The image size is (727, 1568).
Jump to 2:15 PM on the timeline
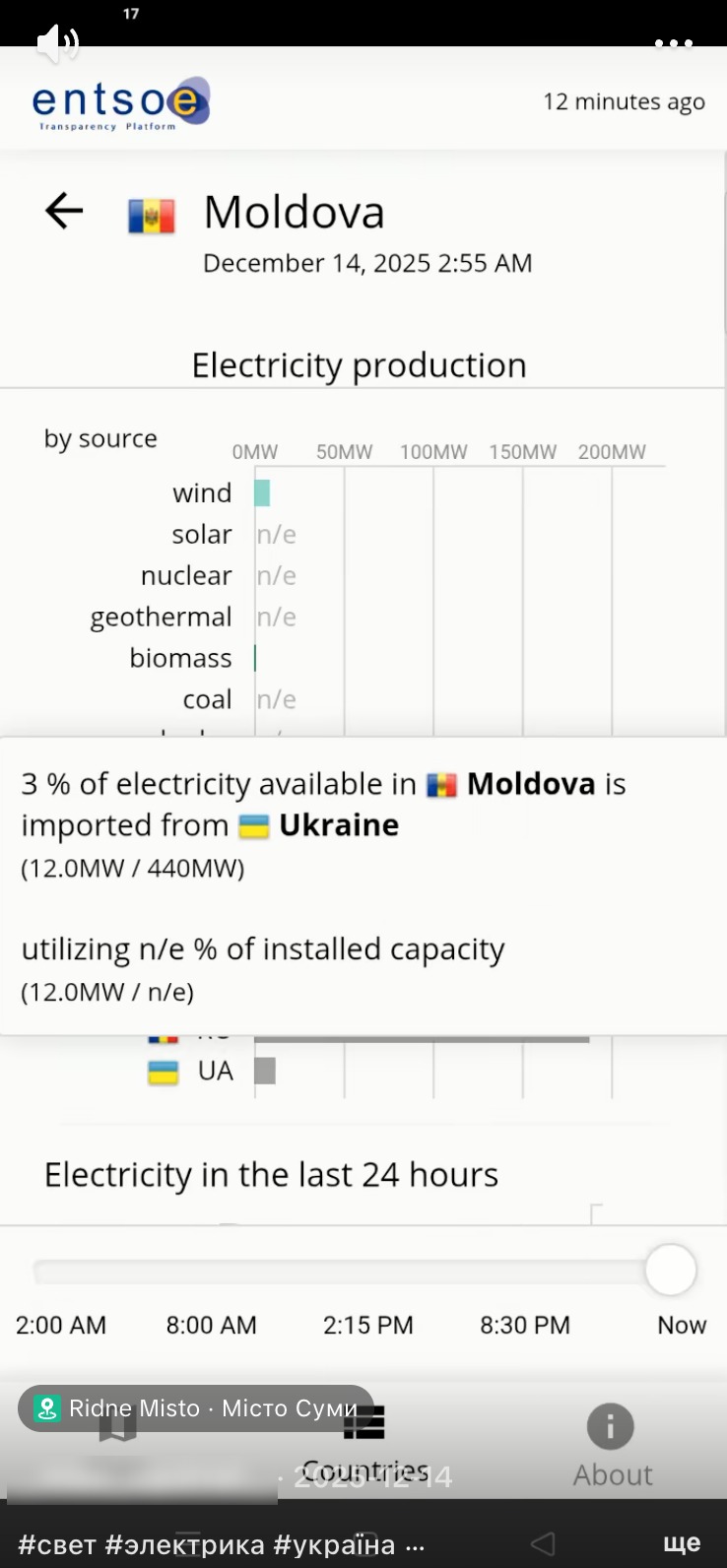(x=367, y=1325)
